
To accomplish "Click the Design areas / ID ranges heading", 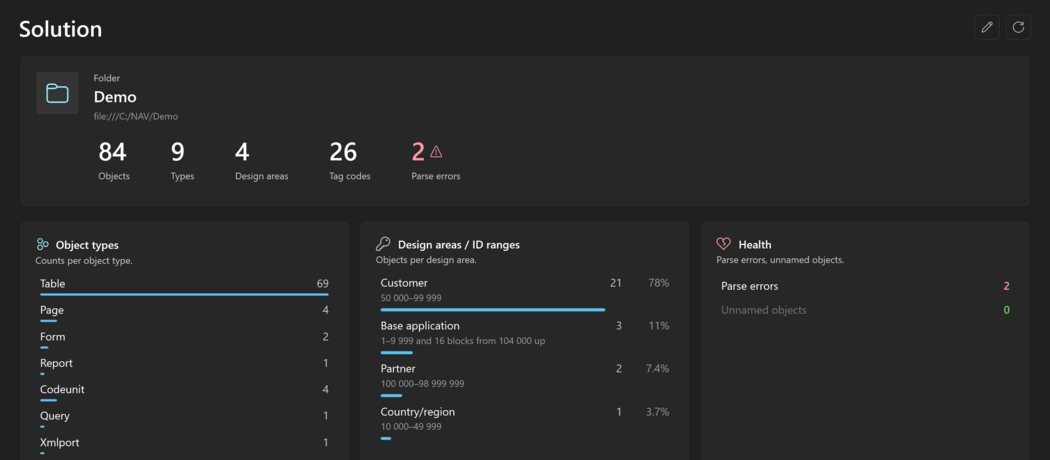I will (459, 245).
